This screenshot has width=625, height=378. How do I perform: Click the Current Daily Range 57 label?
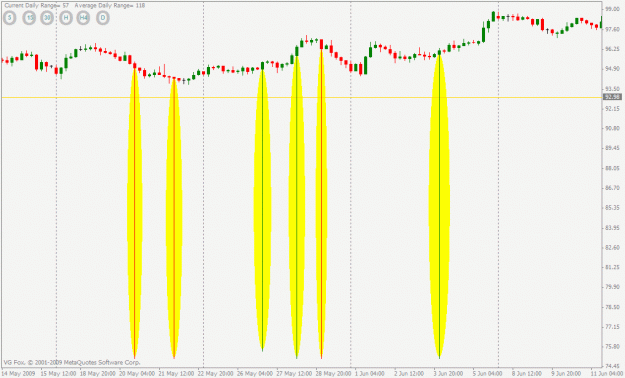point(37,6)
